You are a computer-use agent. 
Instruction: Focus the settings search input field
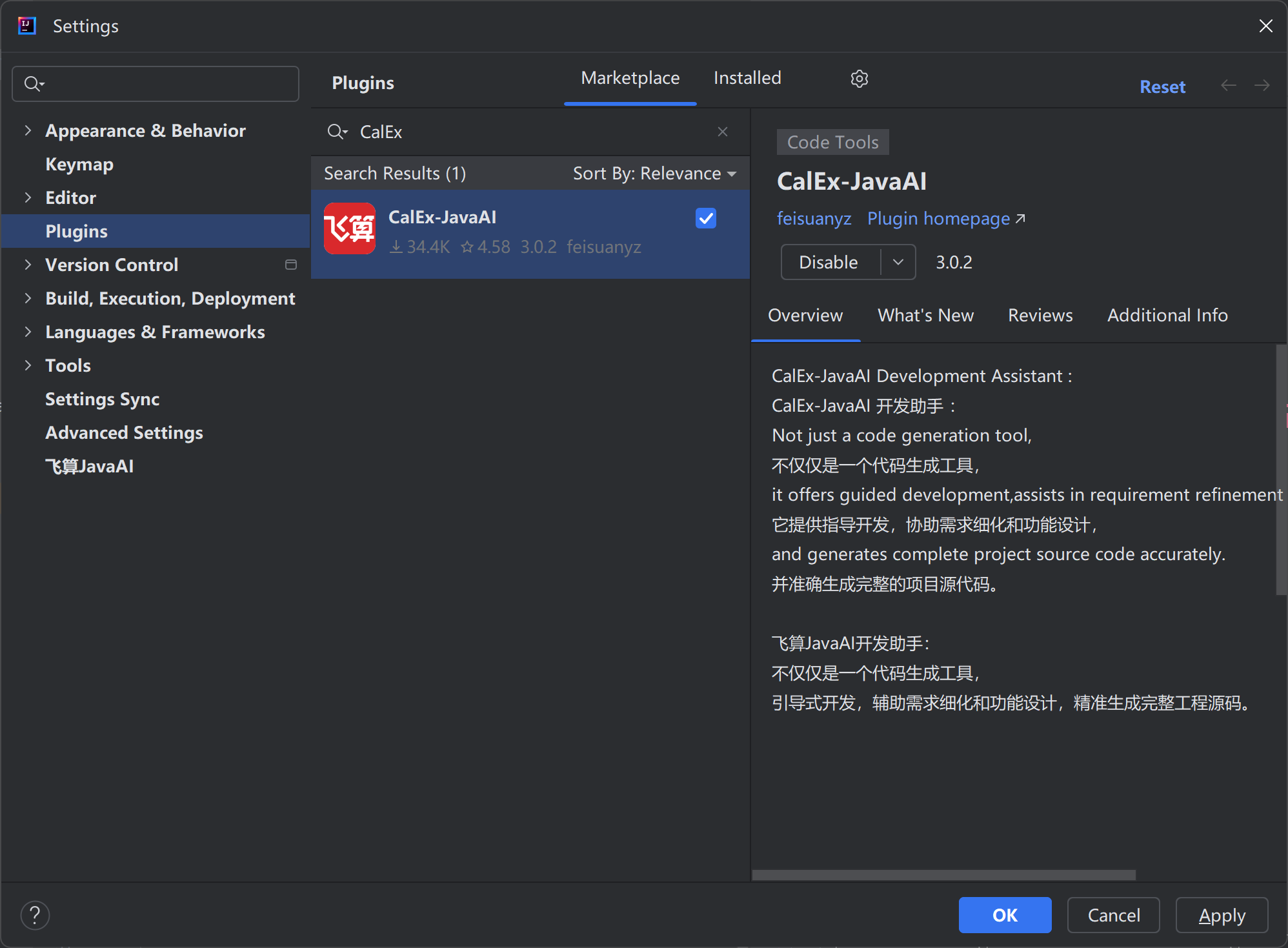168,84
